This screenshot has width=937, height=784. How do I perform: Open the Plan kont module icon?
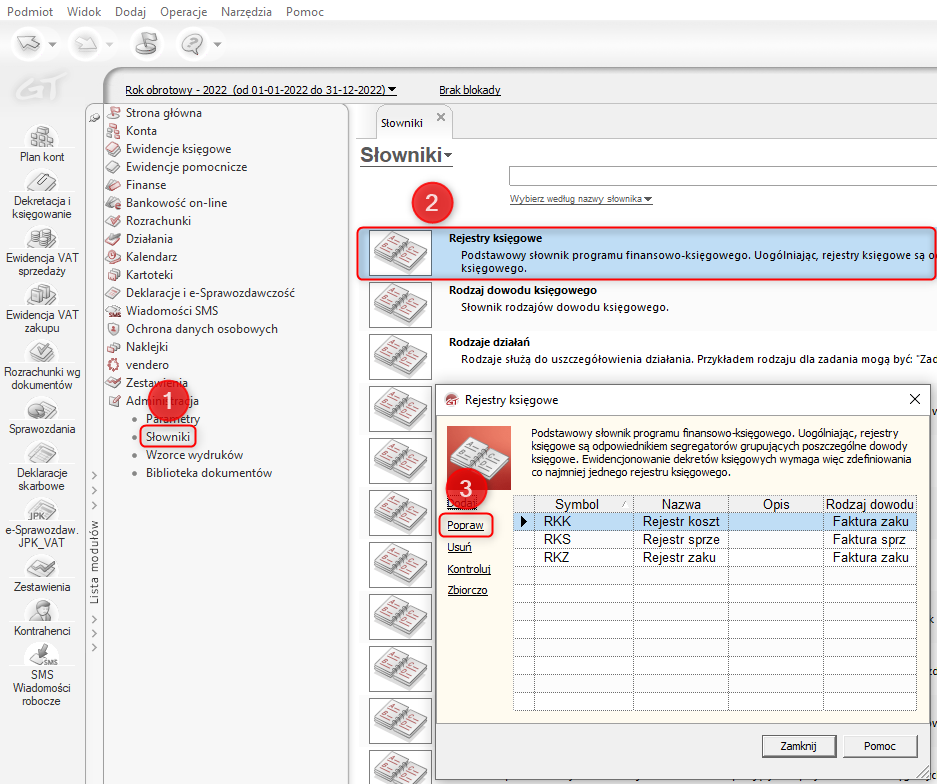[42, 137]
